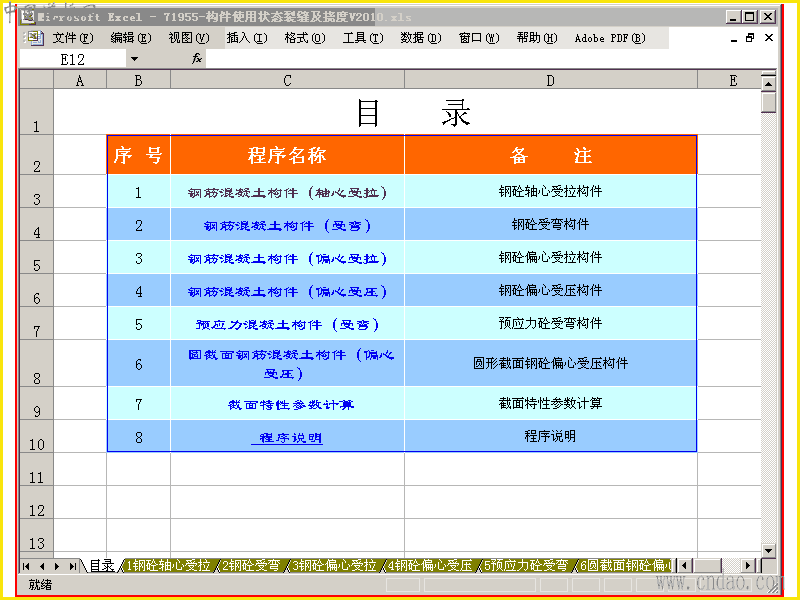Restore the inner workbook window
The height and width of the screenshot is (600, 800).
pos(750,38)
